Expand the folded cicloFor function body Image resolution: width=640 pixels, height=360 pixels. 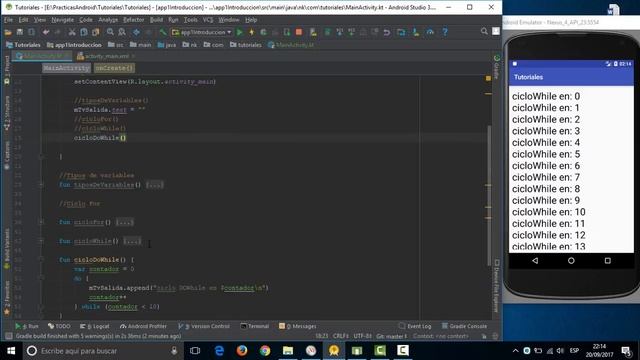tap(124, 222)
